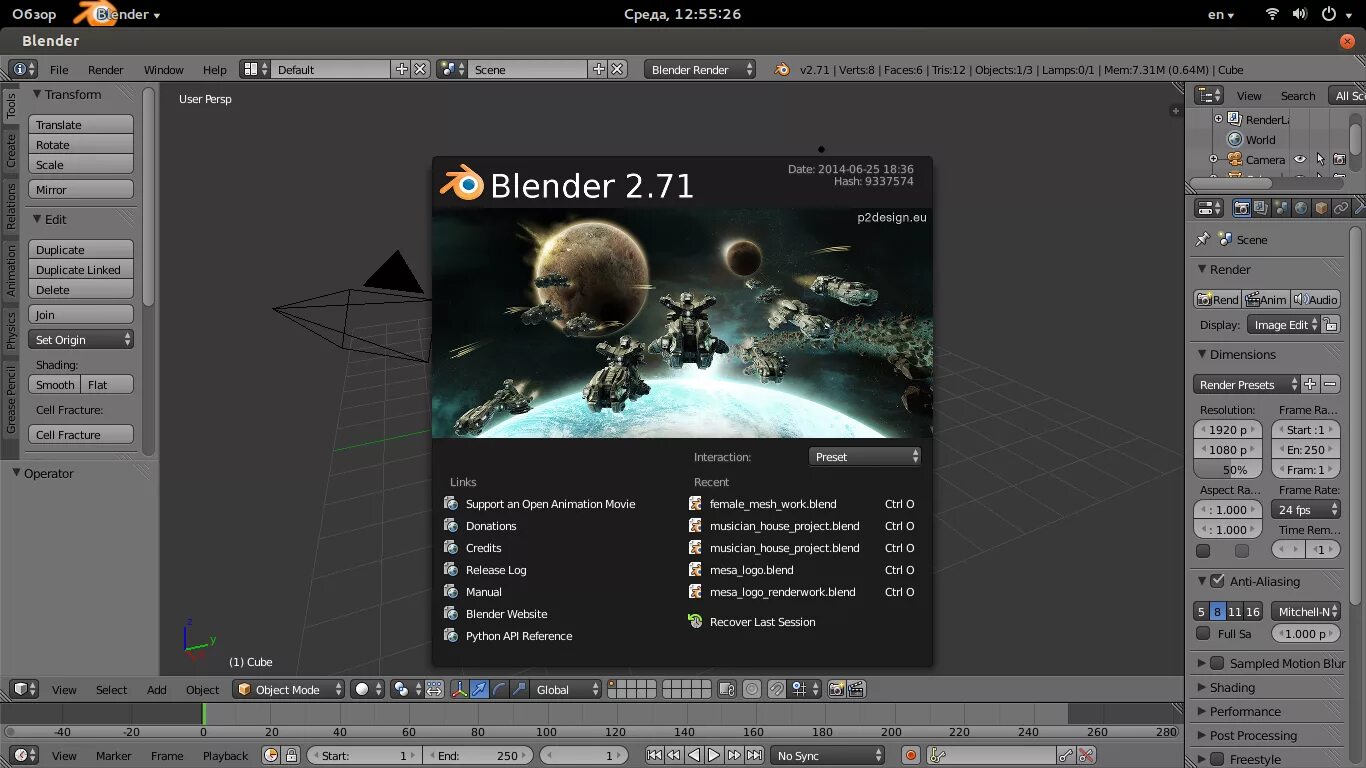Click the Translate button
The height and width of the screenshot is (768, 1366).
click(x=81, y=125)
